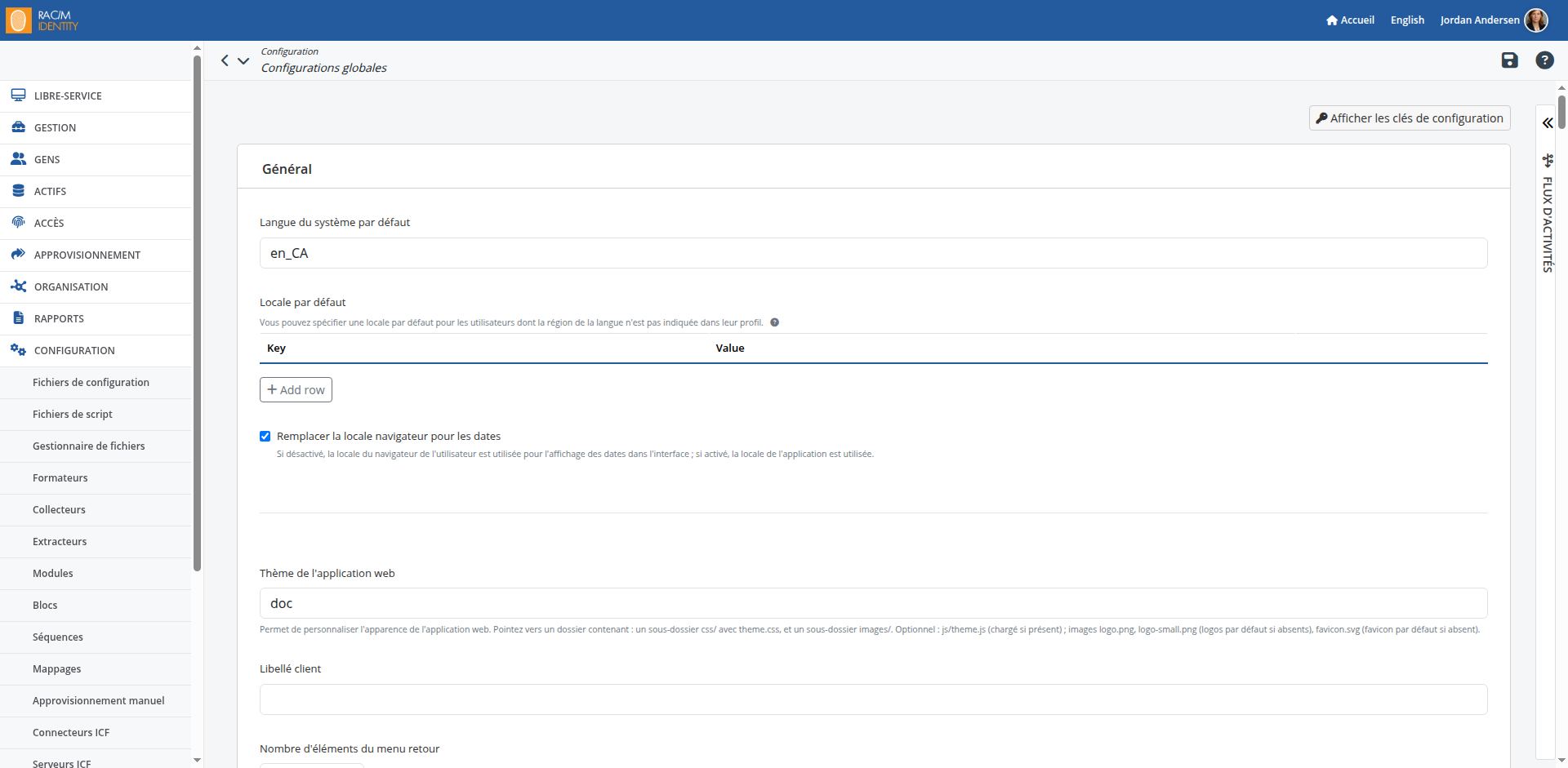1568x768 pixels.
Task: Click Afficher les clés de configuration button
Action: pos(1410,118)
